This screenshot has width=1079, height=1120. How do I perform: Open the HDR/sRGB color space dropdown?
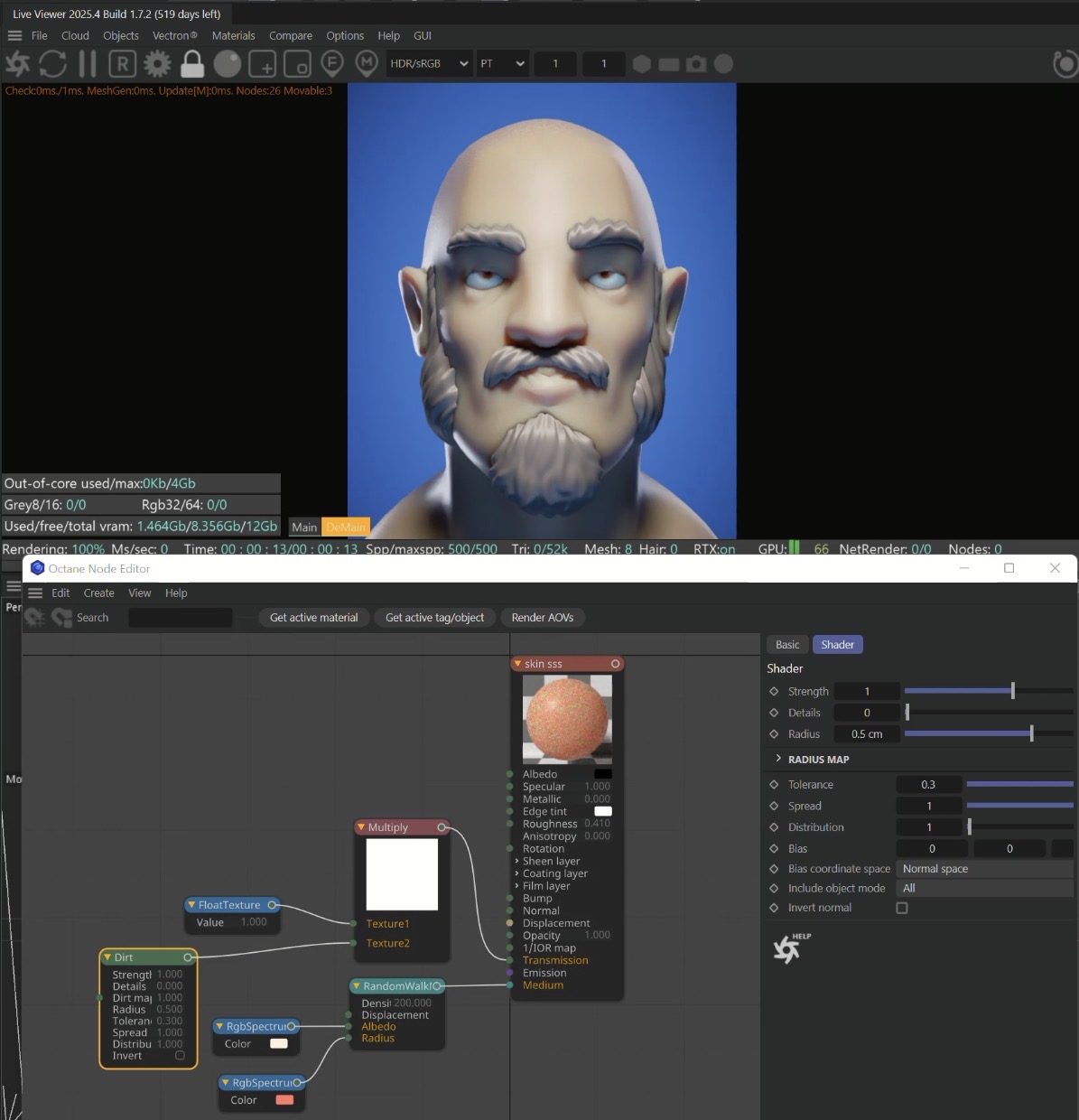(x=429, y=64)
